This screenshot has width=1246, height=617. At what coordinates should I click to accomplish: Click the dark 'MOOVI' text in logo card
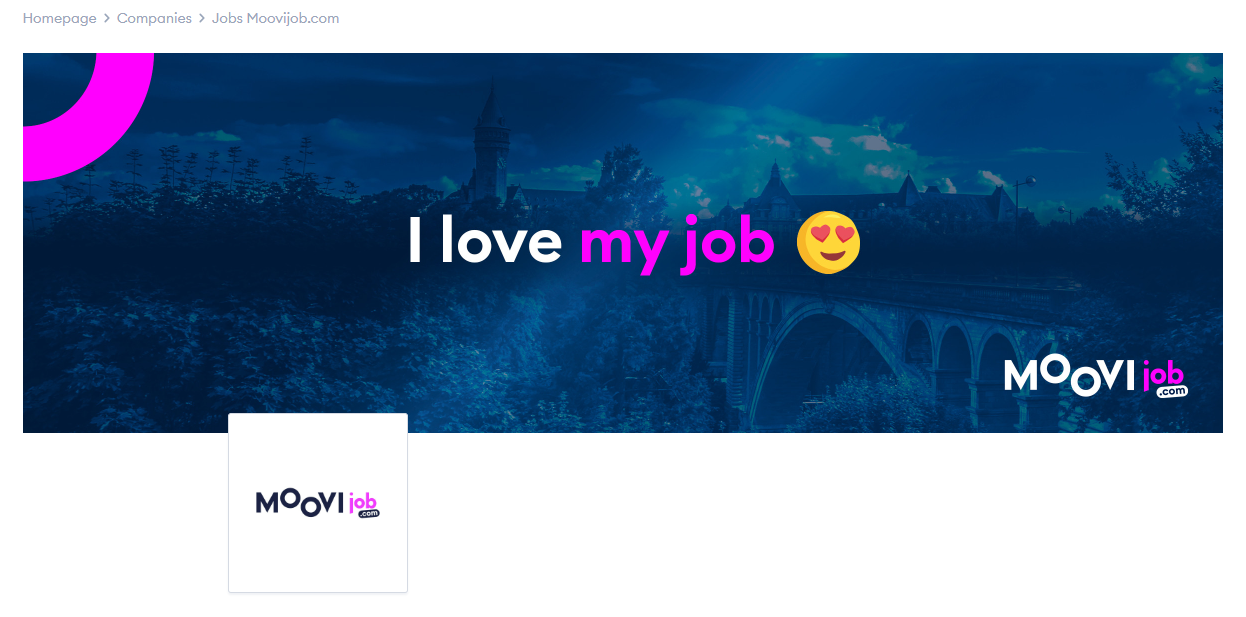pos(300,502)
